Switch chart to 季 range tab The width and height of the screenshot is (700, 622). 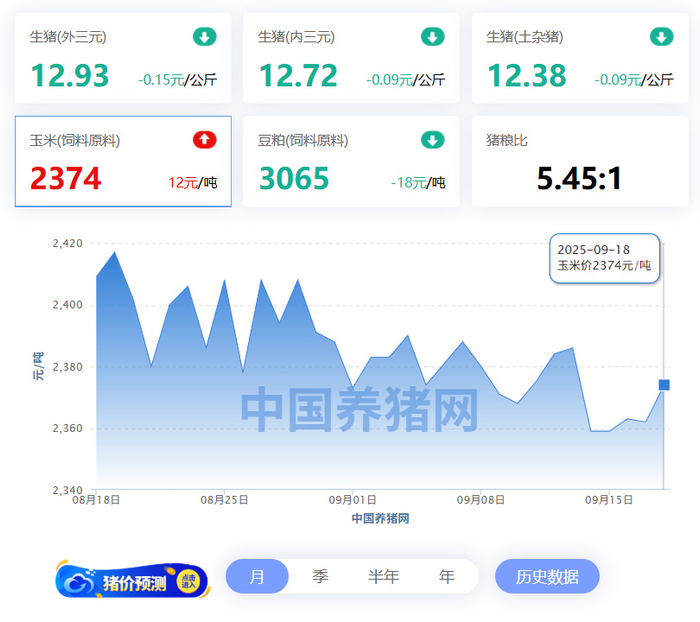pyautogui.click(x=321, y=576)
